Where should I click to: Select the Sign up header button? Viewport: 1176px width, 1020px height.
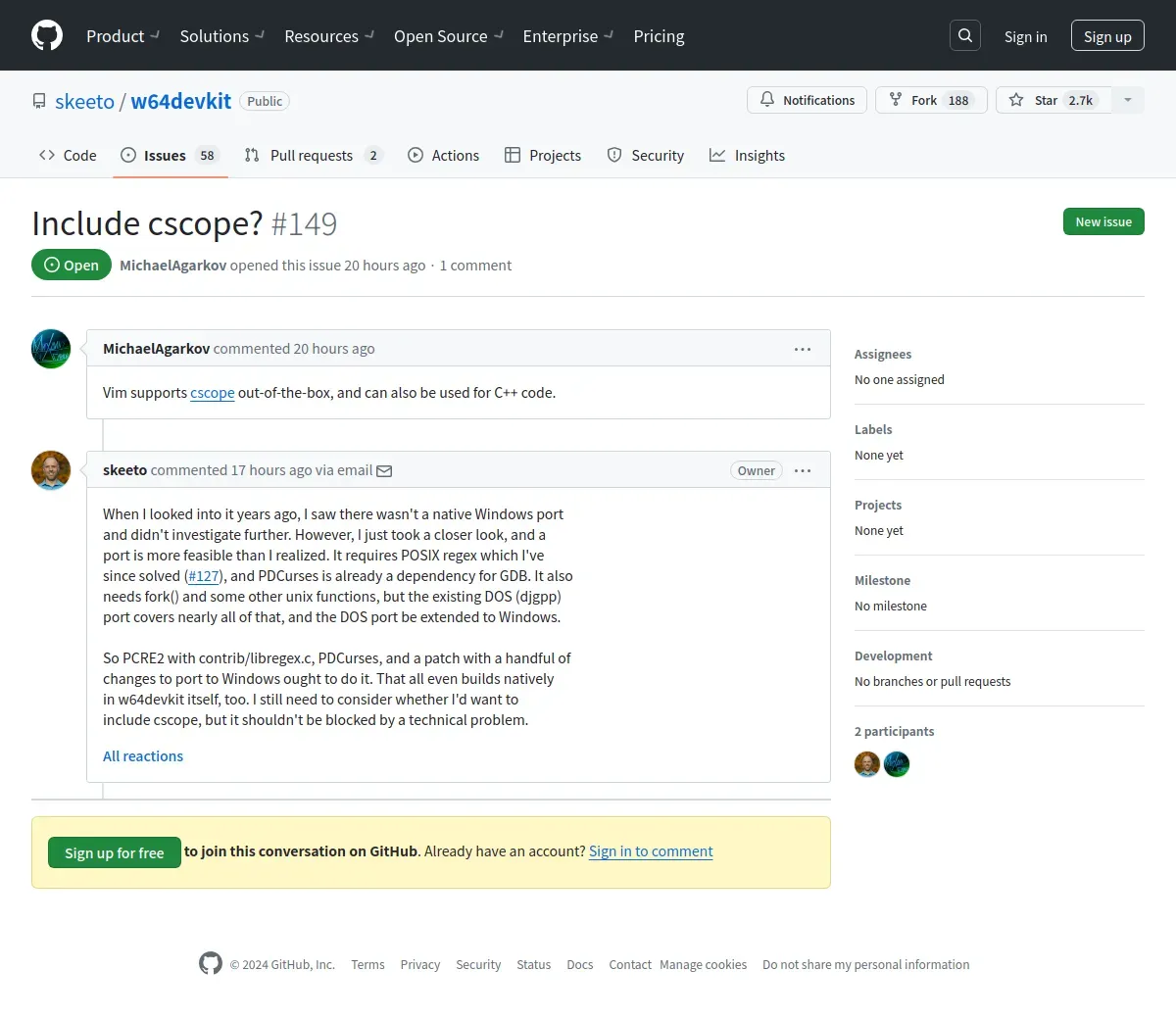pyautogui.click(x=1107, y=36)
